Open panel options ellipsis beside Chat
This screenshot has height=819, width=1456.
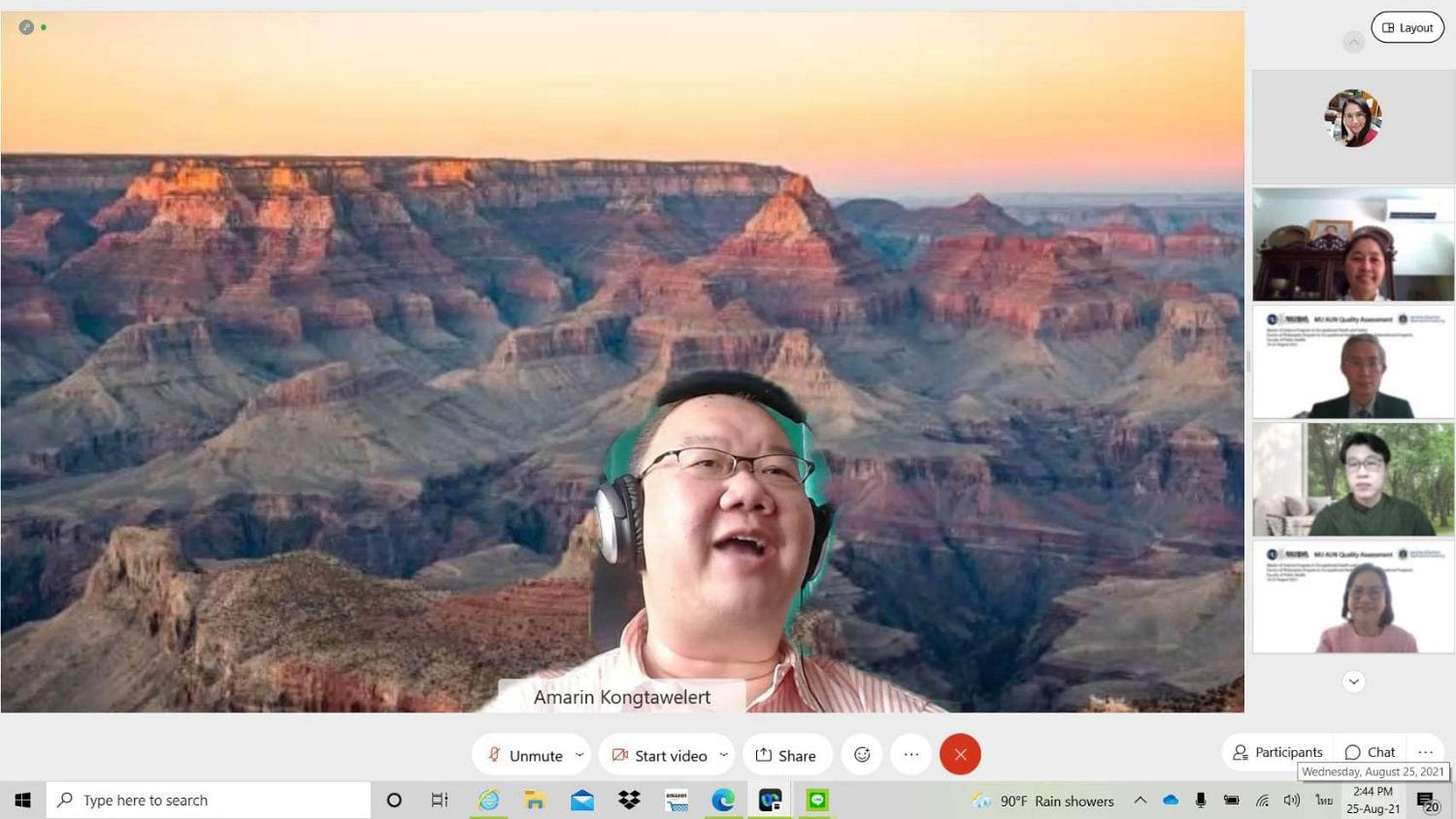[1425, 752]
